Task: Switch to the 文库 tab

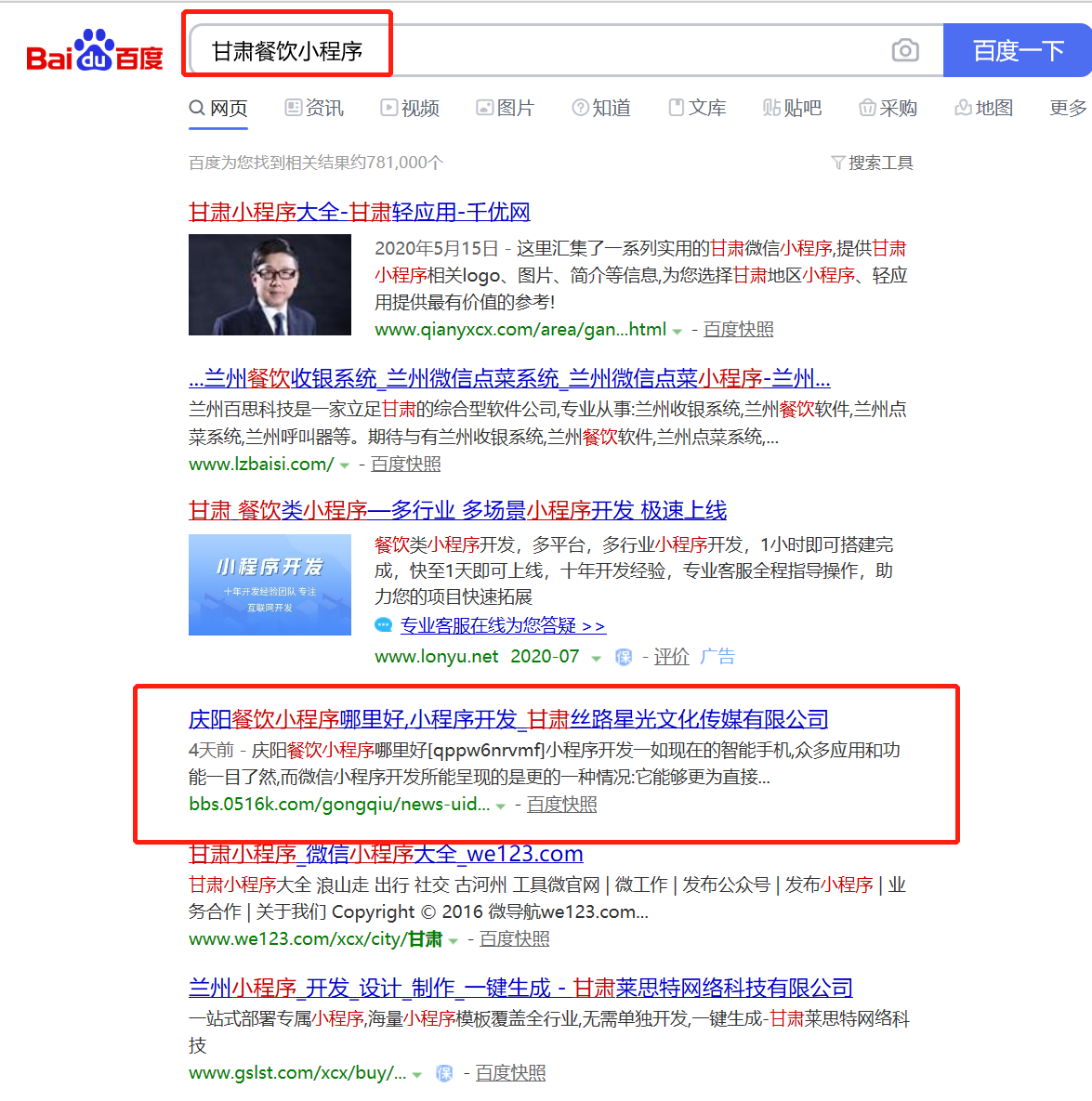Action: 697,108
